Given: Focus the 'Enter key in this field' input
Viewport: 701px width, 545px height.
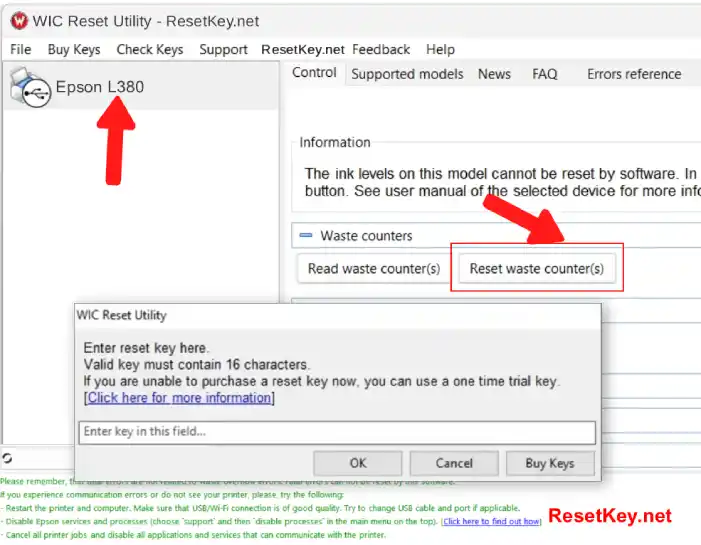Looking at the screenshot, I should pos(337,432).
